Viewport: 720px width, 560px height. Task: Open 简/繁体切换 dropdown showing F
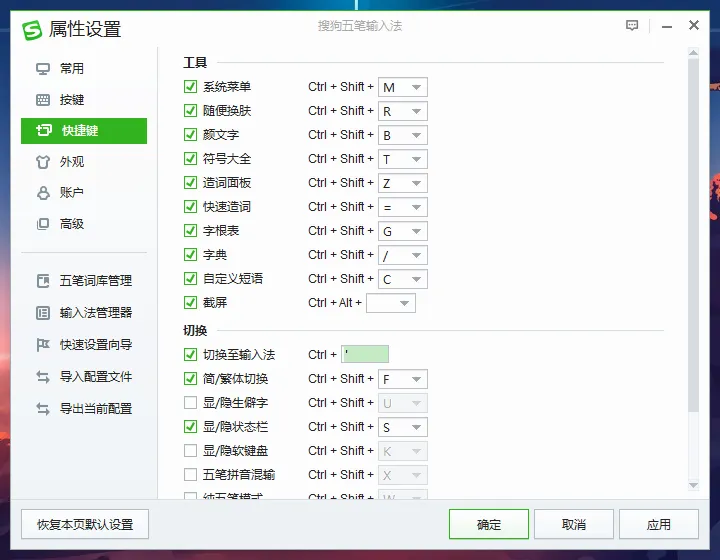(x=403, y=379)
